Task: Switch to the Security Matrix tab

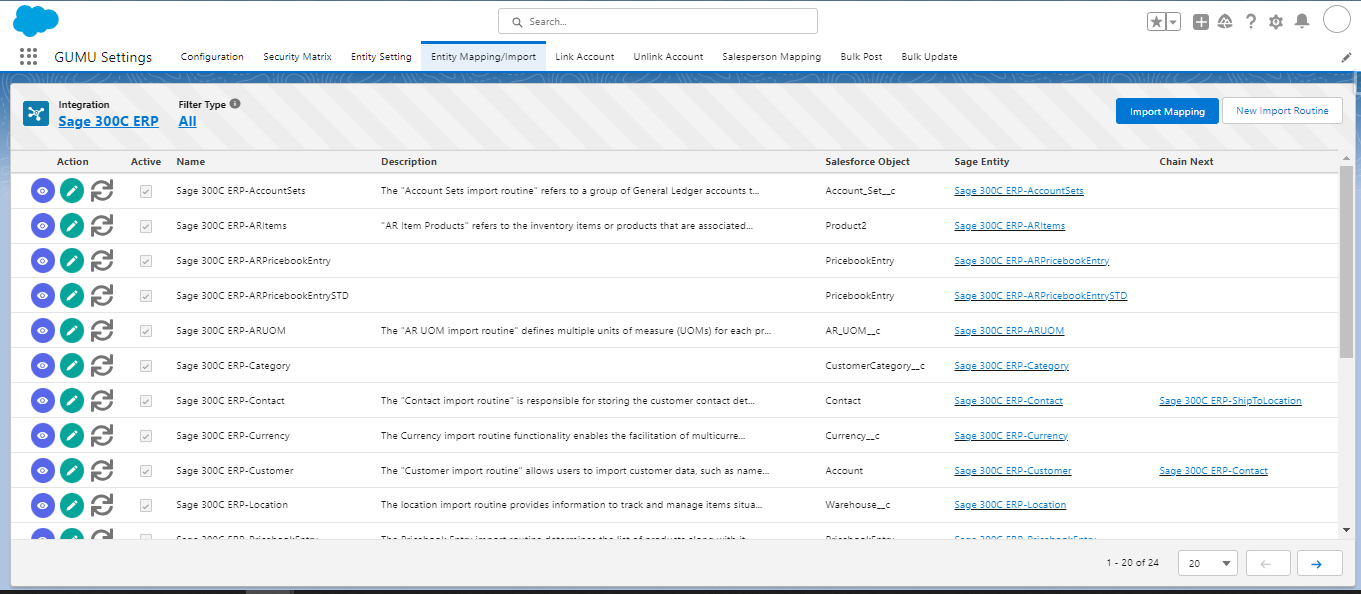Action: (297, 57)
